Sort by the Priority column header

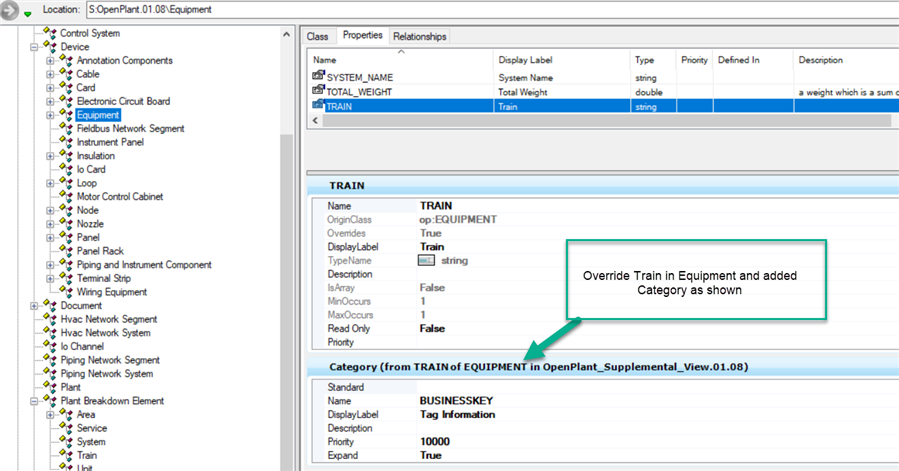[x=695, y=60]
